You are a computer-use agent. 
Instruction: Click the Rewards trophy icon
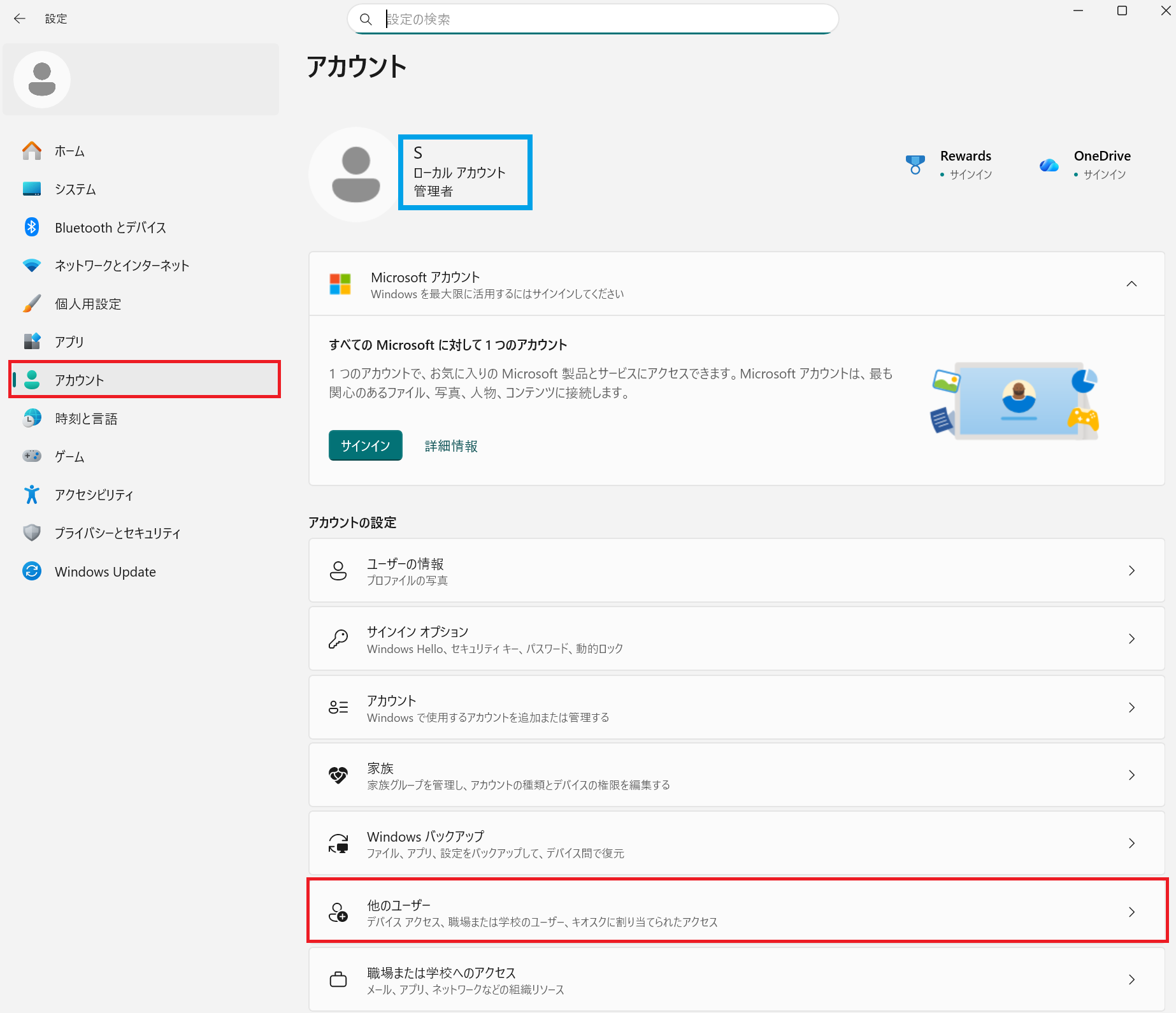tap(915, 164)
